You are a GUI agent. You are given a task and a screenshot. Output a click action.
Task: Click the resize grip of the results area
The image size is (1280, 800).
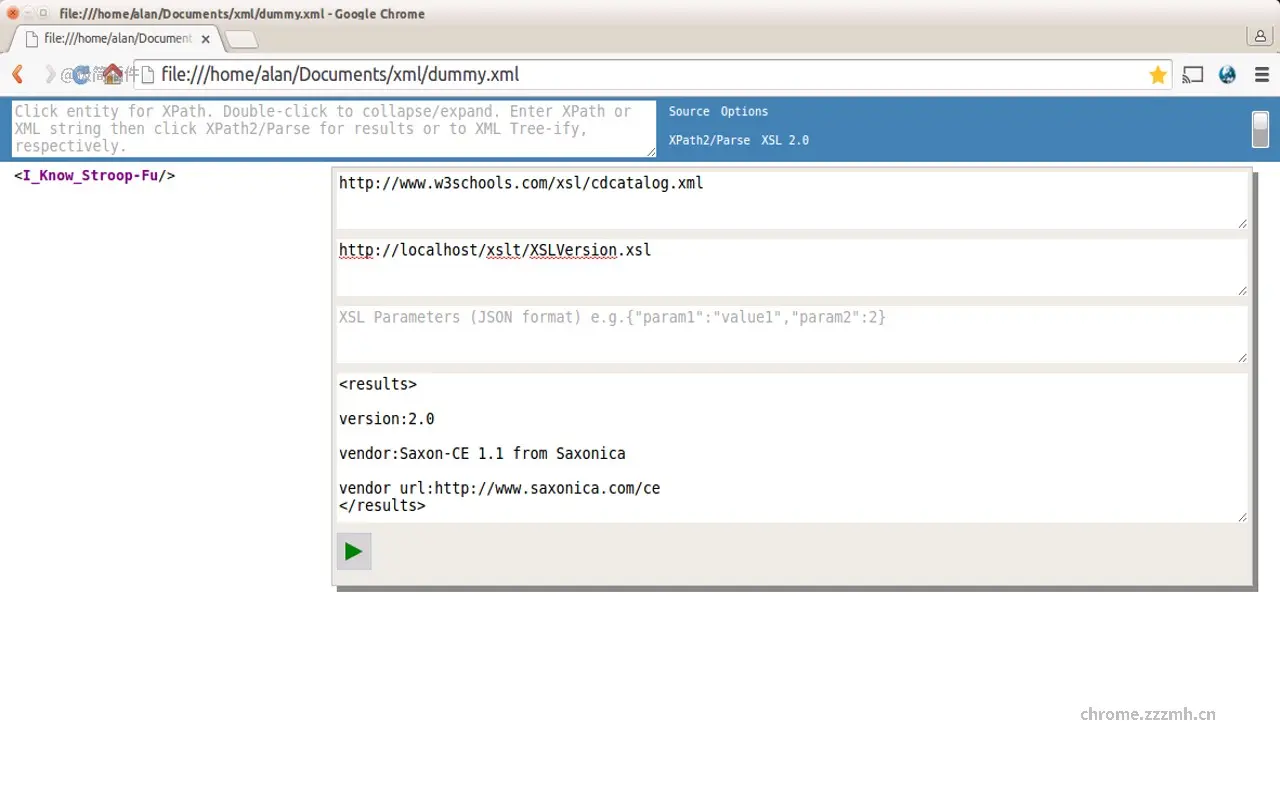click(x=1242, y=516)
